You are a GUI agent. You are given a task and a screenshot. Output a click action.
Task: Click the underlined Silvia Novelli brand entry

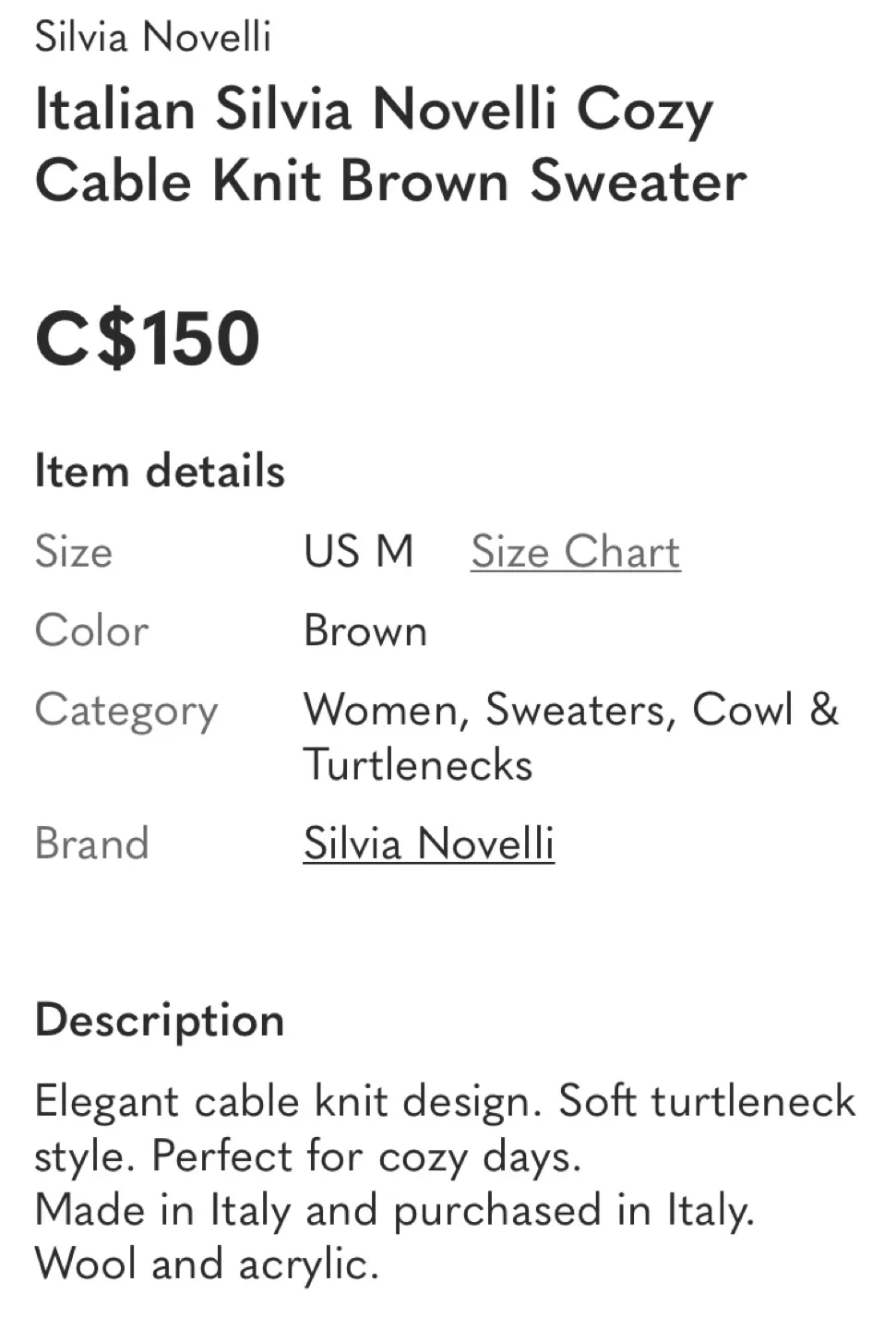(429, 843)
